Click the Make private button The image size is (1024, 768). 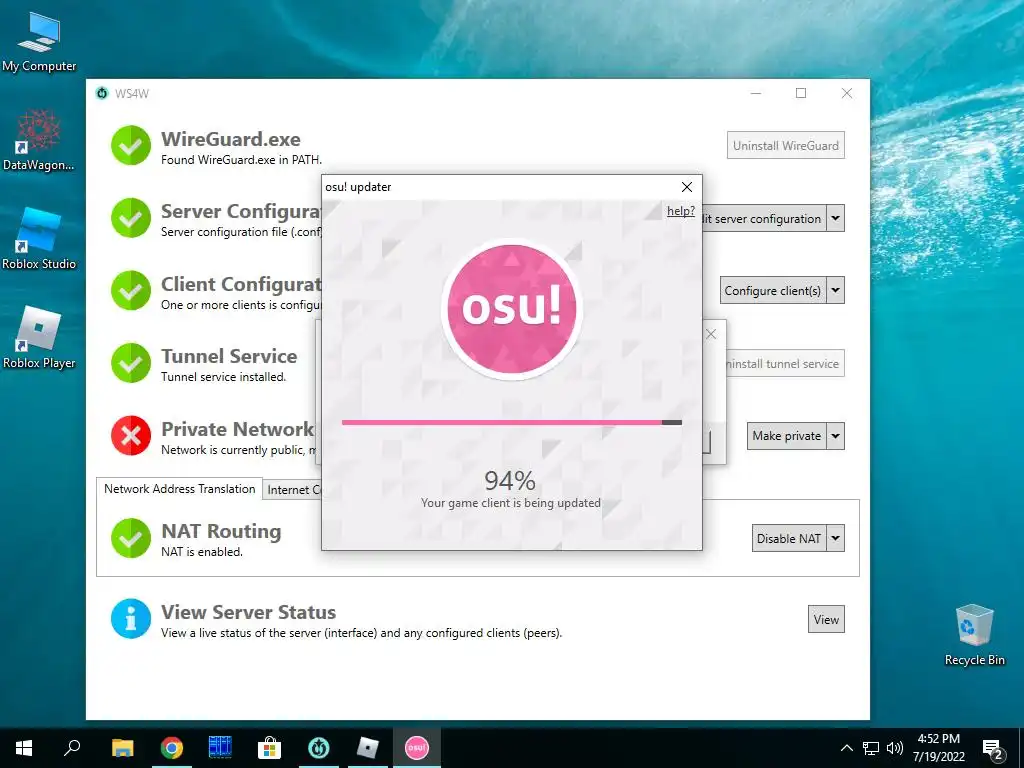click(x=786, y=436)
